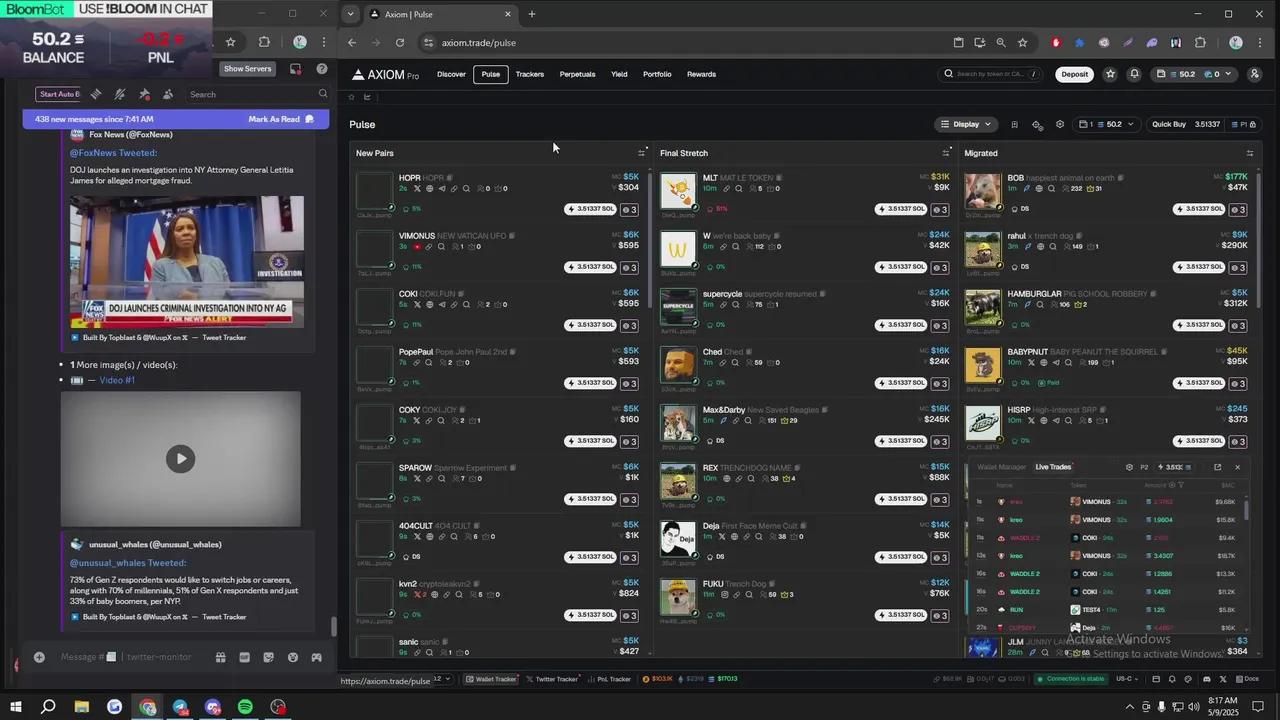Reload the axiom.trade page
Image resolution: width=1280 pixels, height=720 pixels.
pos(400,43)
